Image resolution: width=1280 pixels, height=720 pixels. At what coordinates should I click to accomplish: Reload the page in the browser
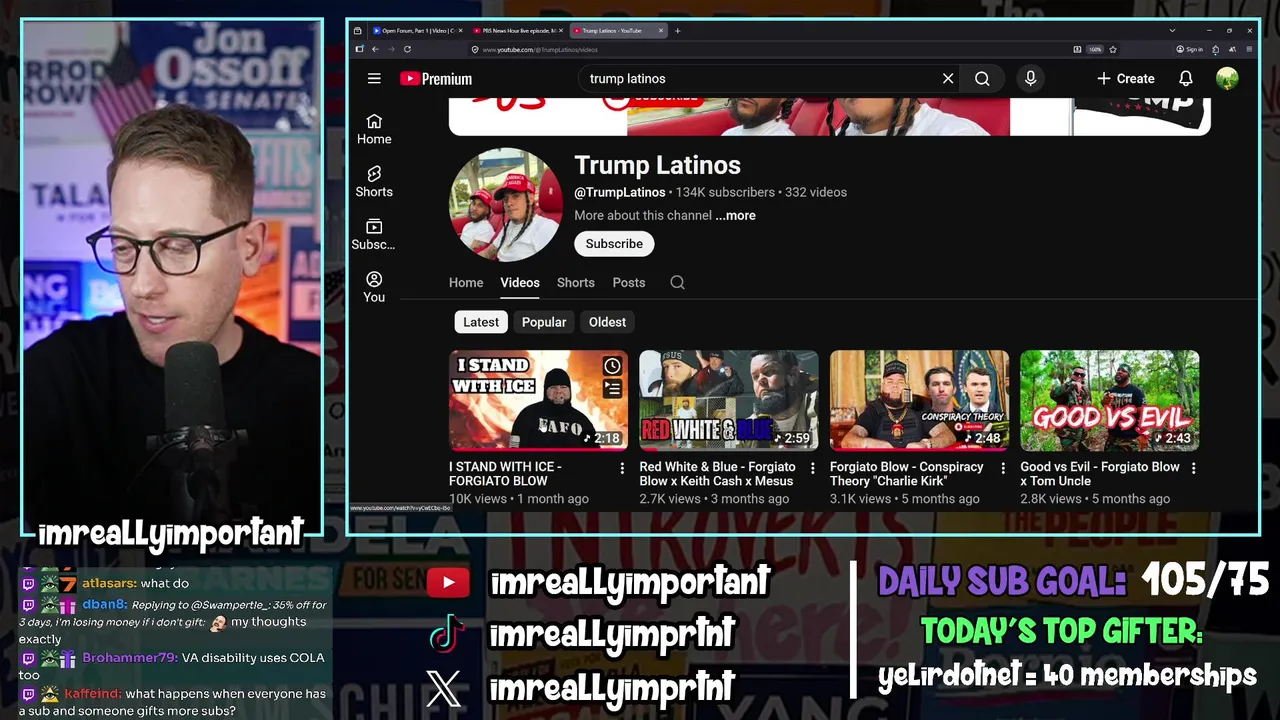(x=407, y=49)
